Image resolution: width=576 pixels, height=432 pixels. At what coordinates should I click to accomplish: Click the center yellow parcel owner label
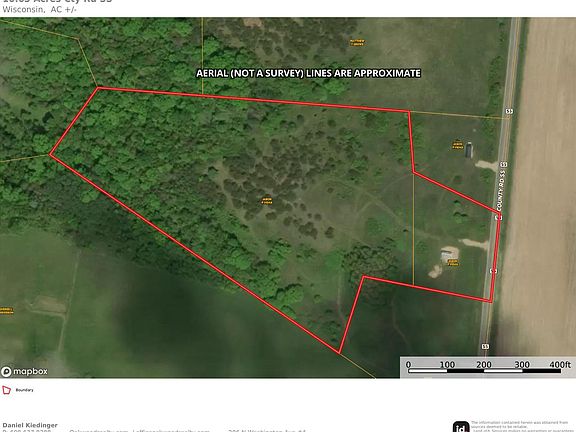pyautogui.click(x=267, y=200)
